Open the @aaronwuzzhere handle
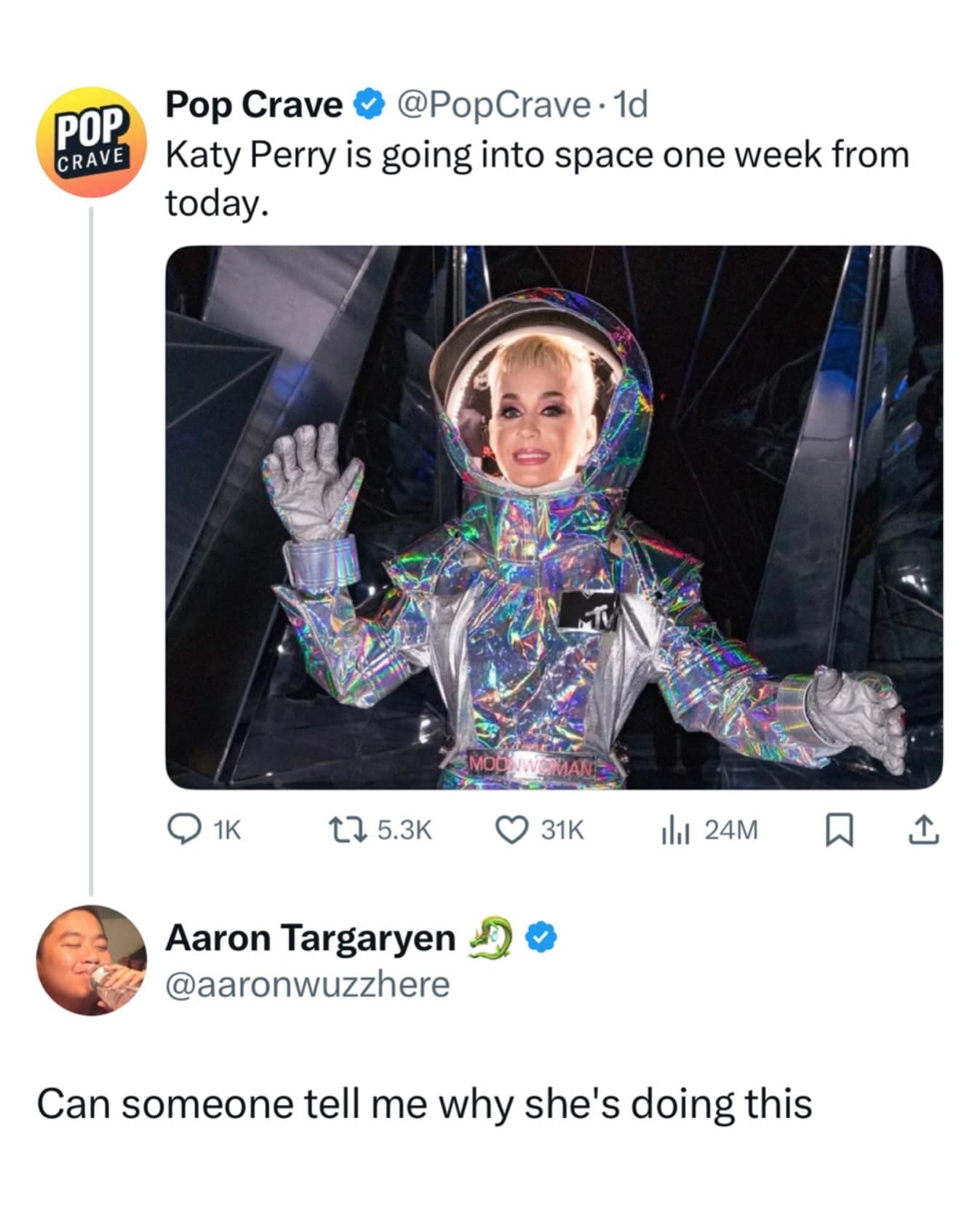980x1222 pixels. coord(308,984)
